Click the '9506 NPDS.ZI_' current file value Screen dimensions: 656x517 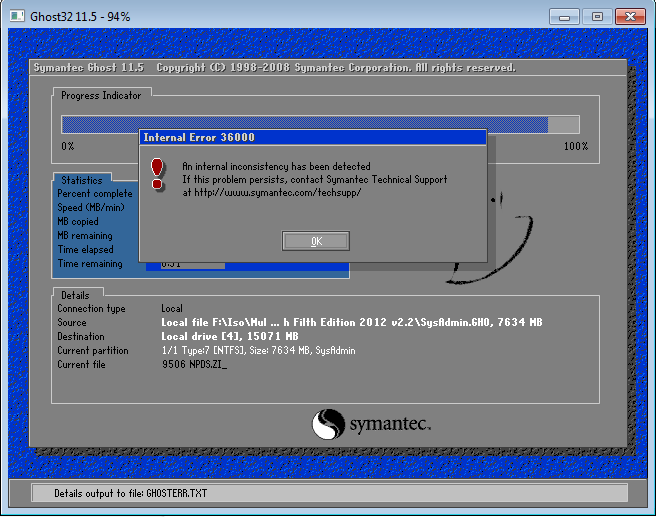coord(195,365)
